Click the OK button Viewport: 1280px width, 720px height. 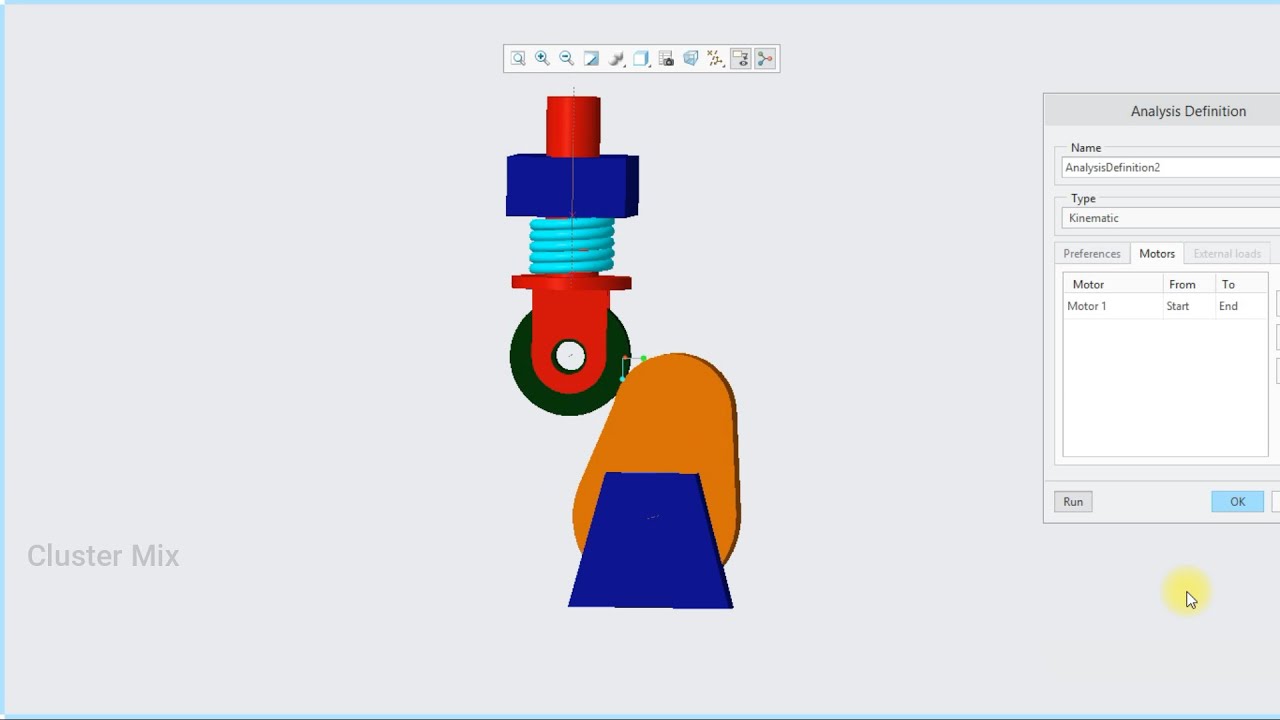[x=1237, y=502]
